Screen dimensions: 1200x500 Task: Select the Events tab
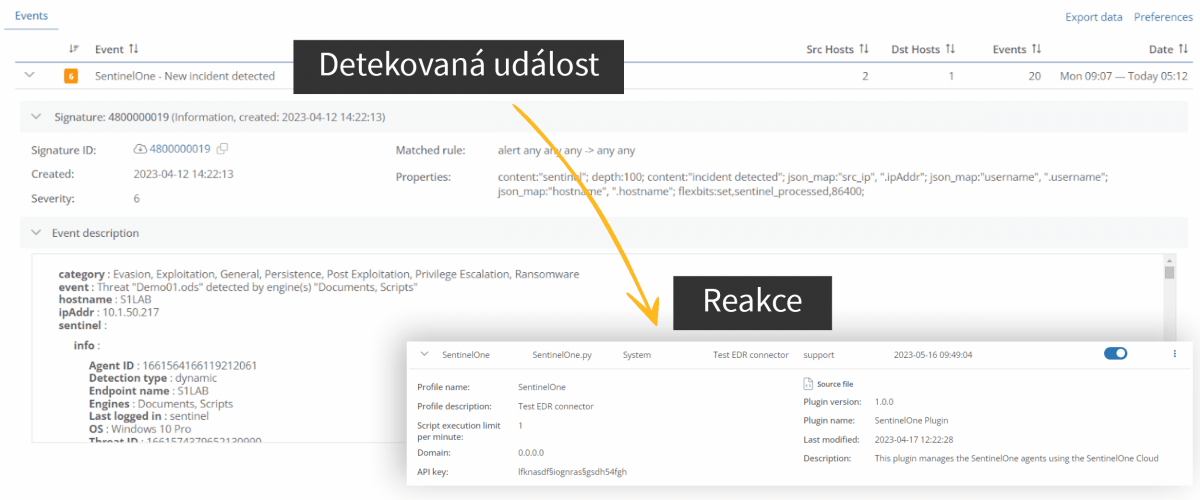(31, 16)
